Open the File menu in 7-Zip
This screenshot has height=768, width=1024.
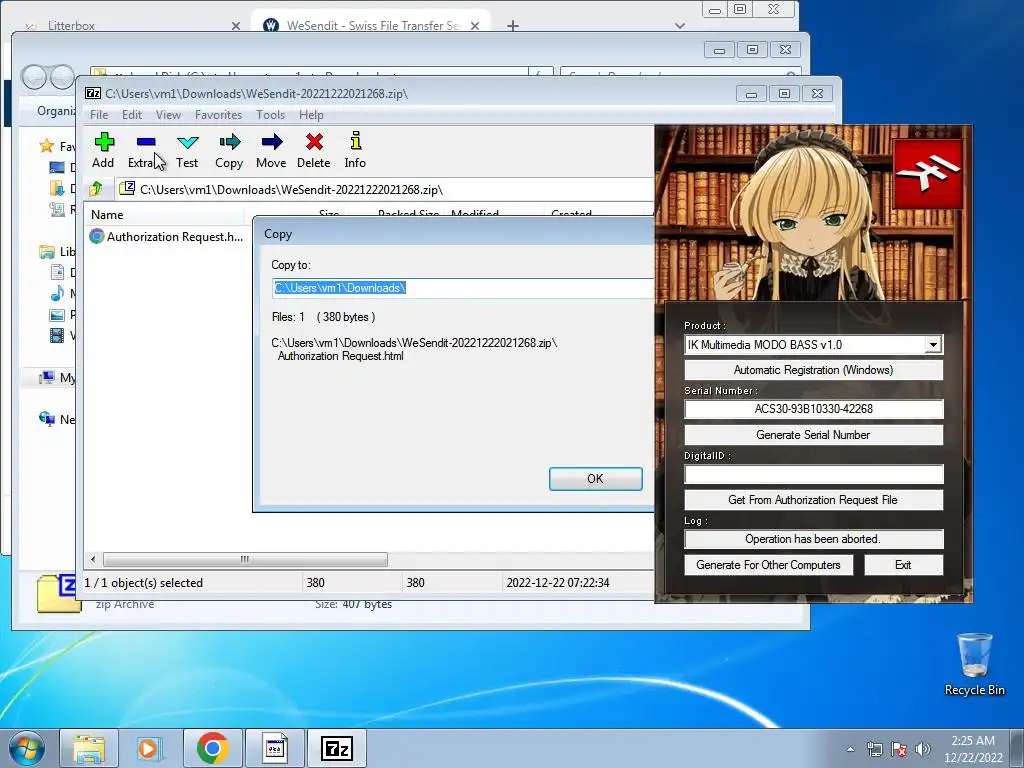click(99, 115)
